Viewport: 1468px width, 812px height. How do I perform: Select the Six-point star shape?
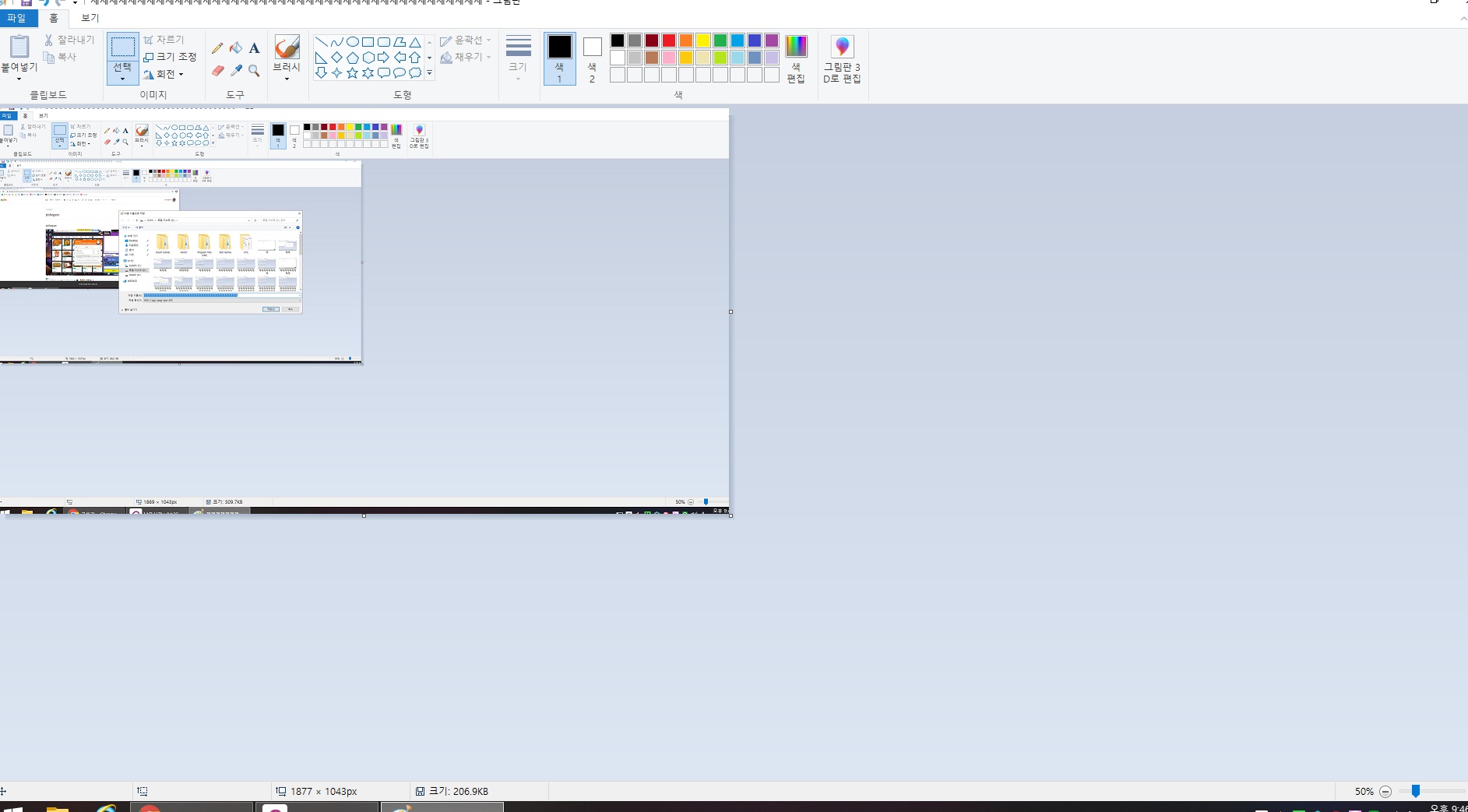click(368, 72)
